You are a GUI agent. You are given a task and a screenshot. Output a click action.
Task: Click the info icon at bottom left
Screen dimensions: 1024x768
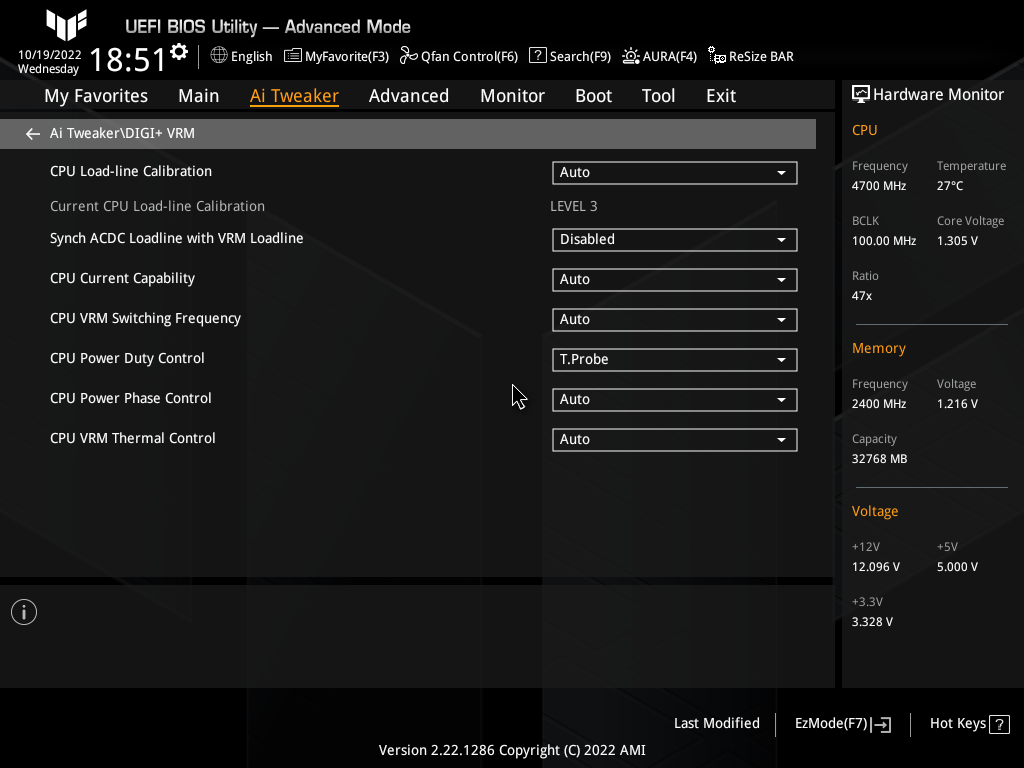click(x=23, y=611)
